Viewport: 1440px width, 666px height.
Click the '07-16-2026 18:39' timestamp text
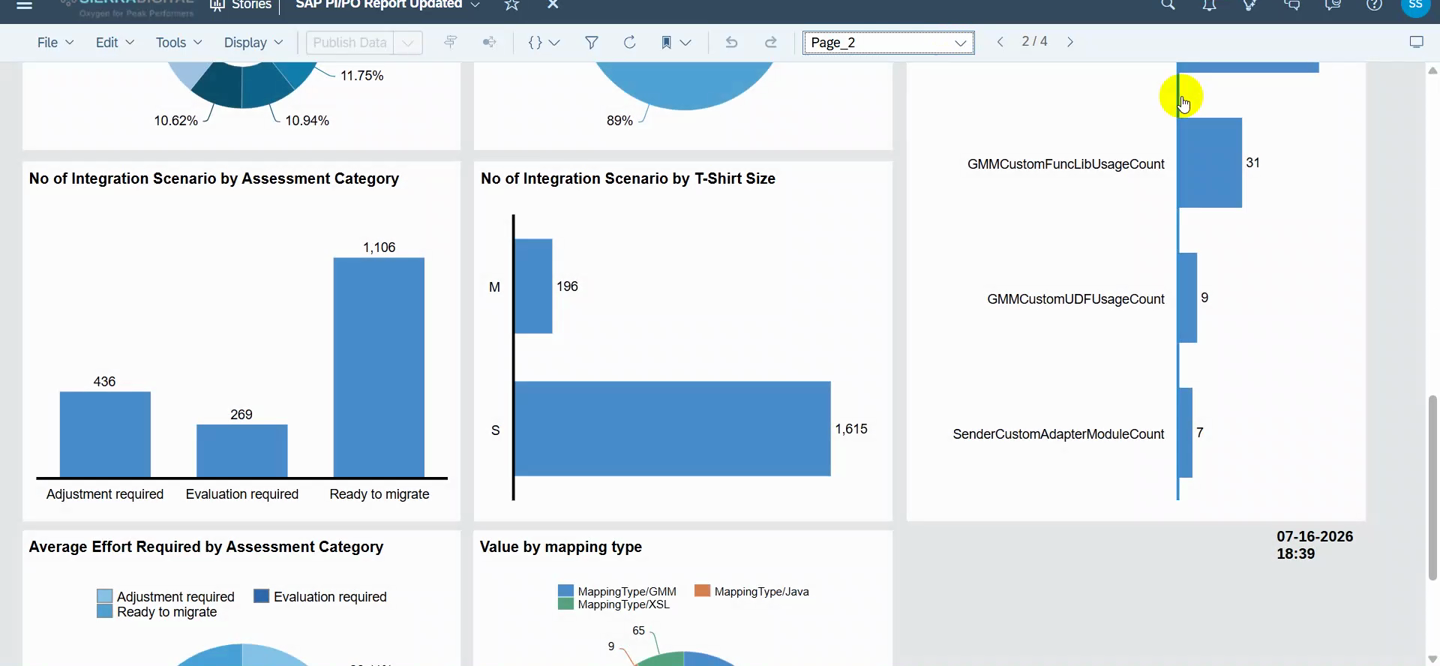pos(1315,545)
